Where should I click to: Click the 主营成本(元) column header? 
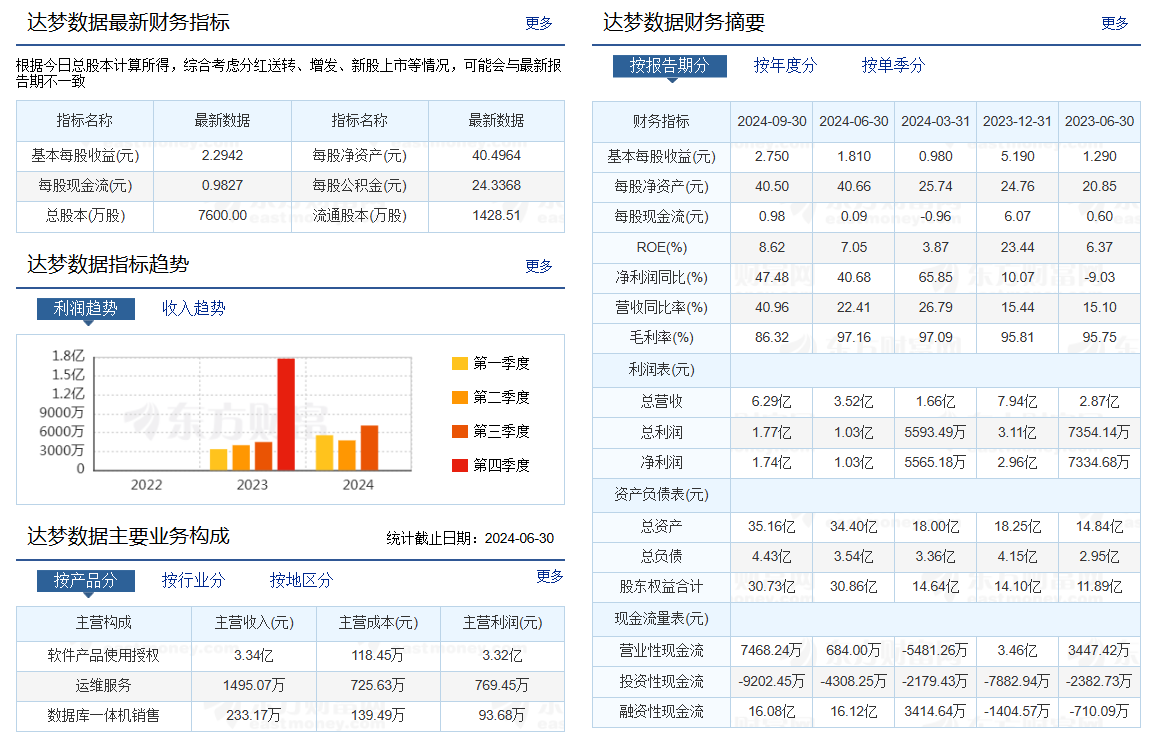coord(379,623)
